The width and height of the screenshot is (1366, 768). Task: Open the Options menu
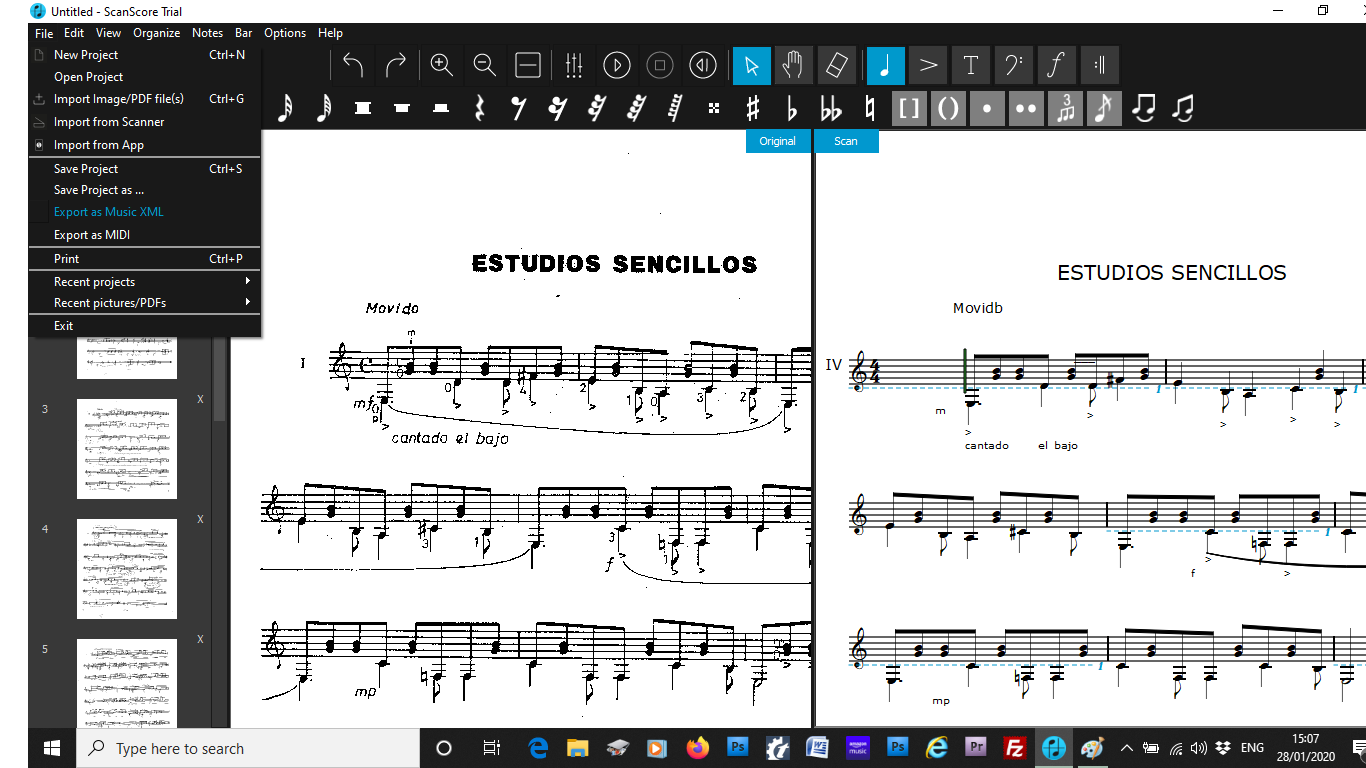(x=285, y=33)
